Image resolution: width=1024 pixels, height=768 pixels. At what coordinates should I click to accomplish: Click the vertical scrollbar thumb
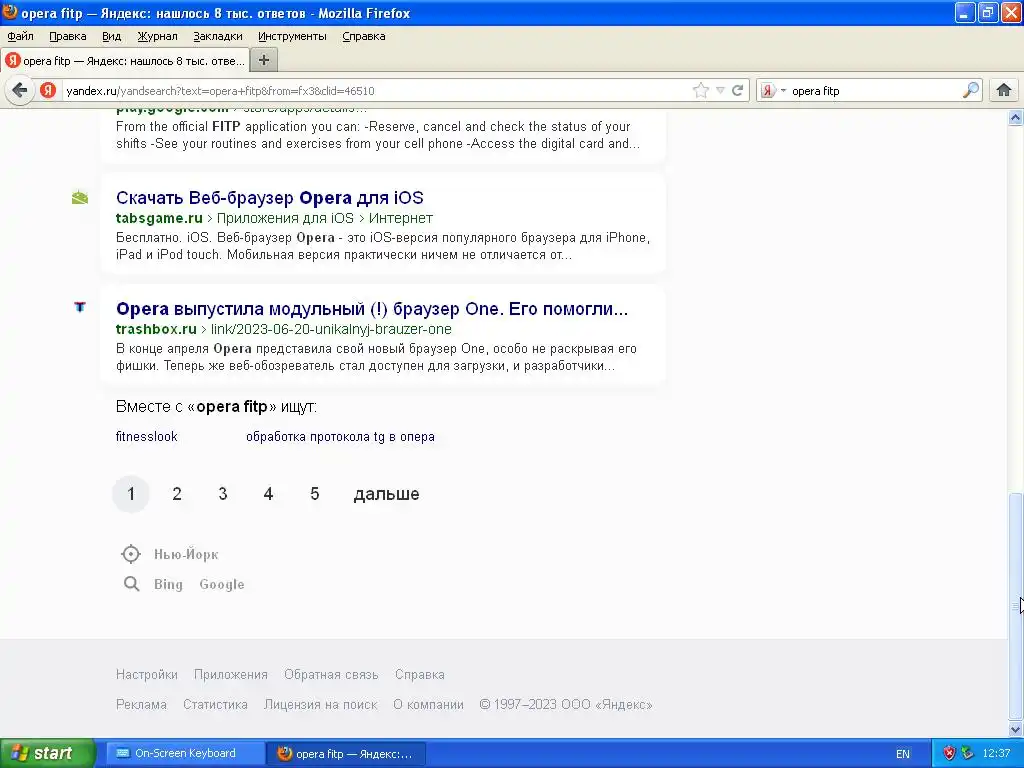[1016, 606]
